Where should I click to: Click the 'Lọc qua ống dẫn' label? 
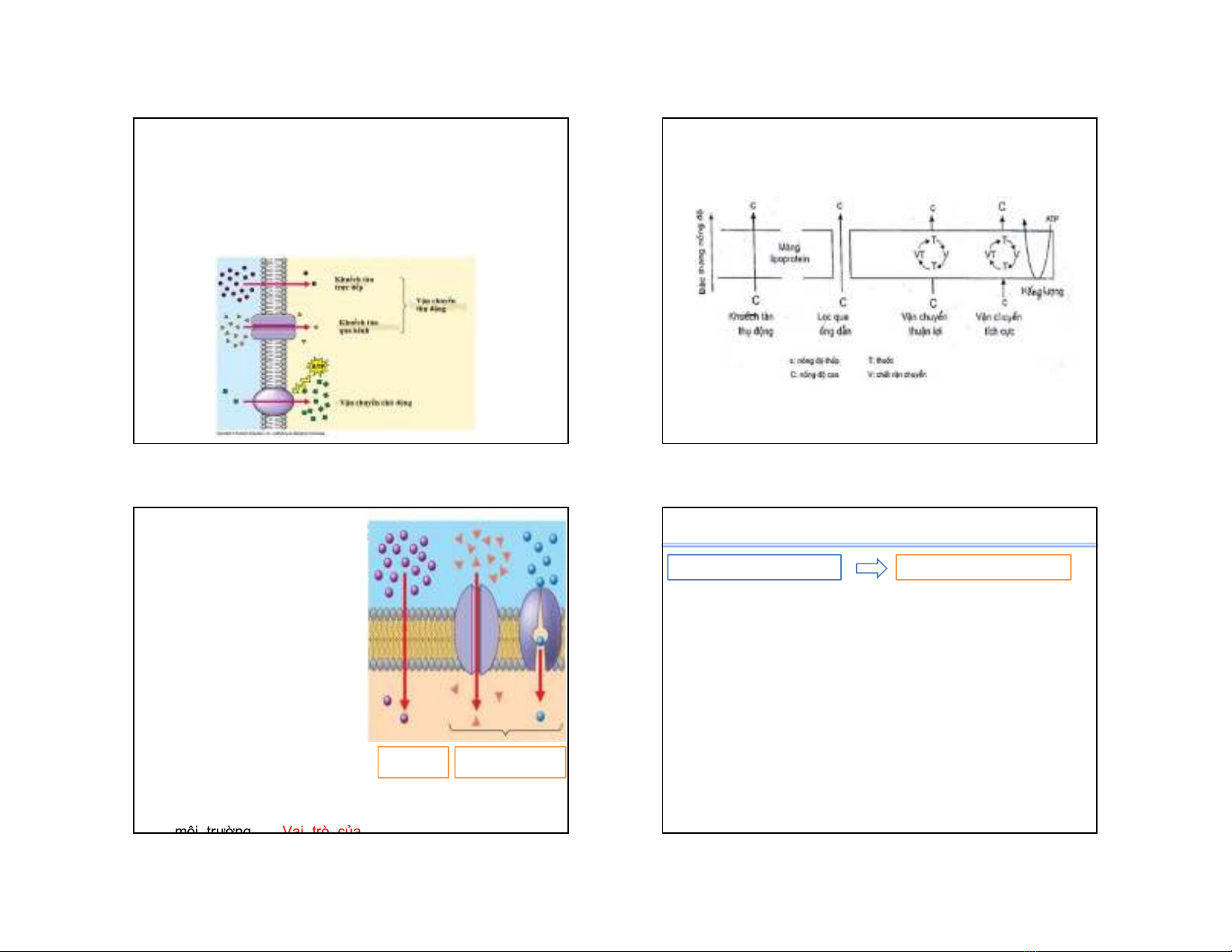point(834,324)
